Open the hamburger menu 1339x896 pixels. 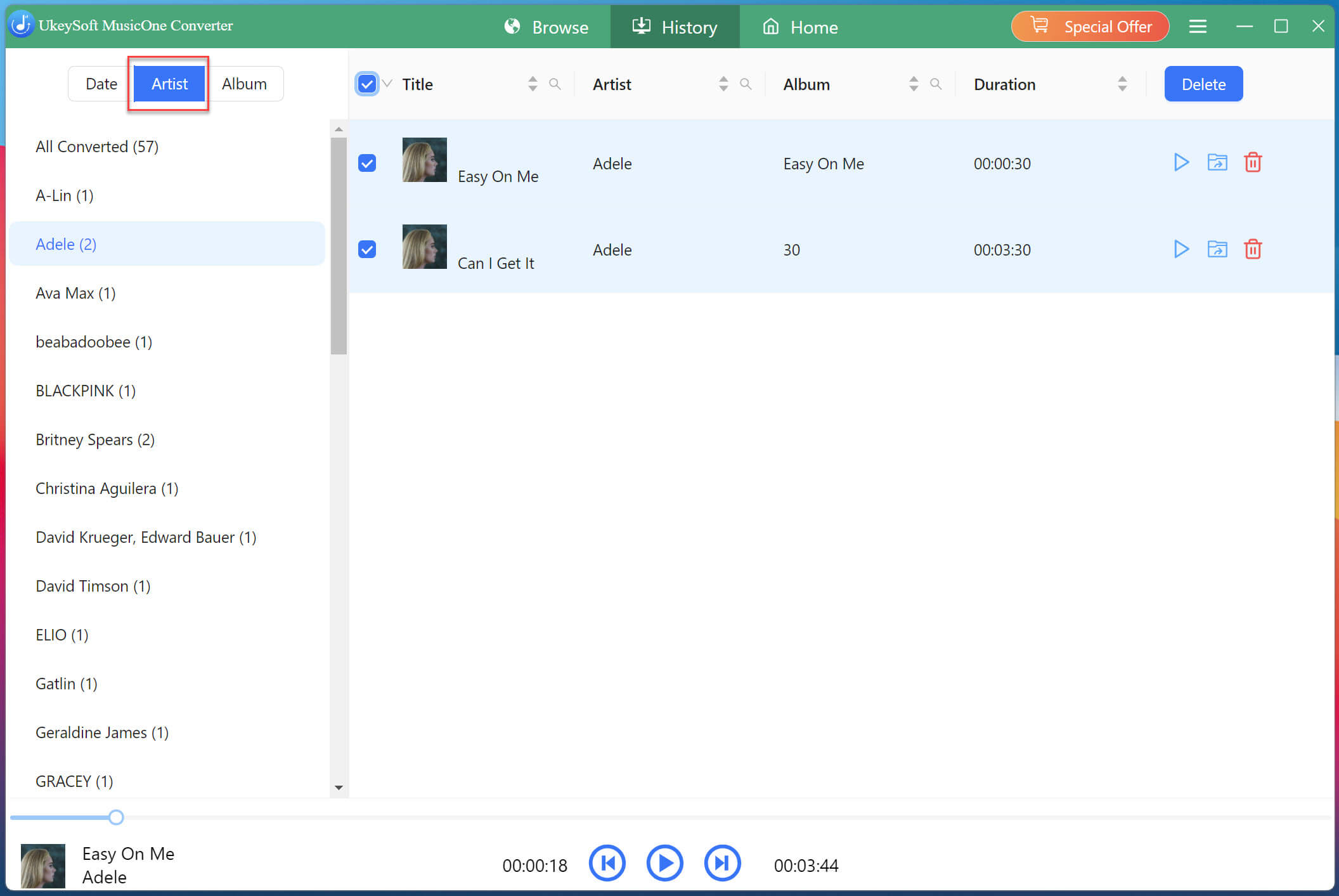[x=1197, y=27]
